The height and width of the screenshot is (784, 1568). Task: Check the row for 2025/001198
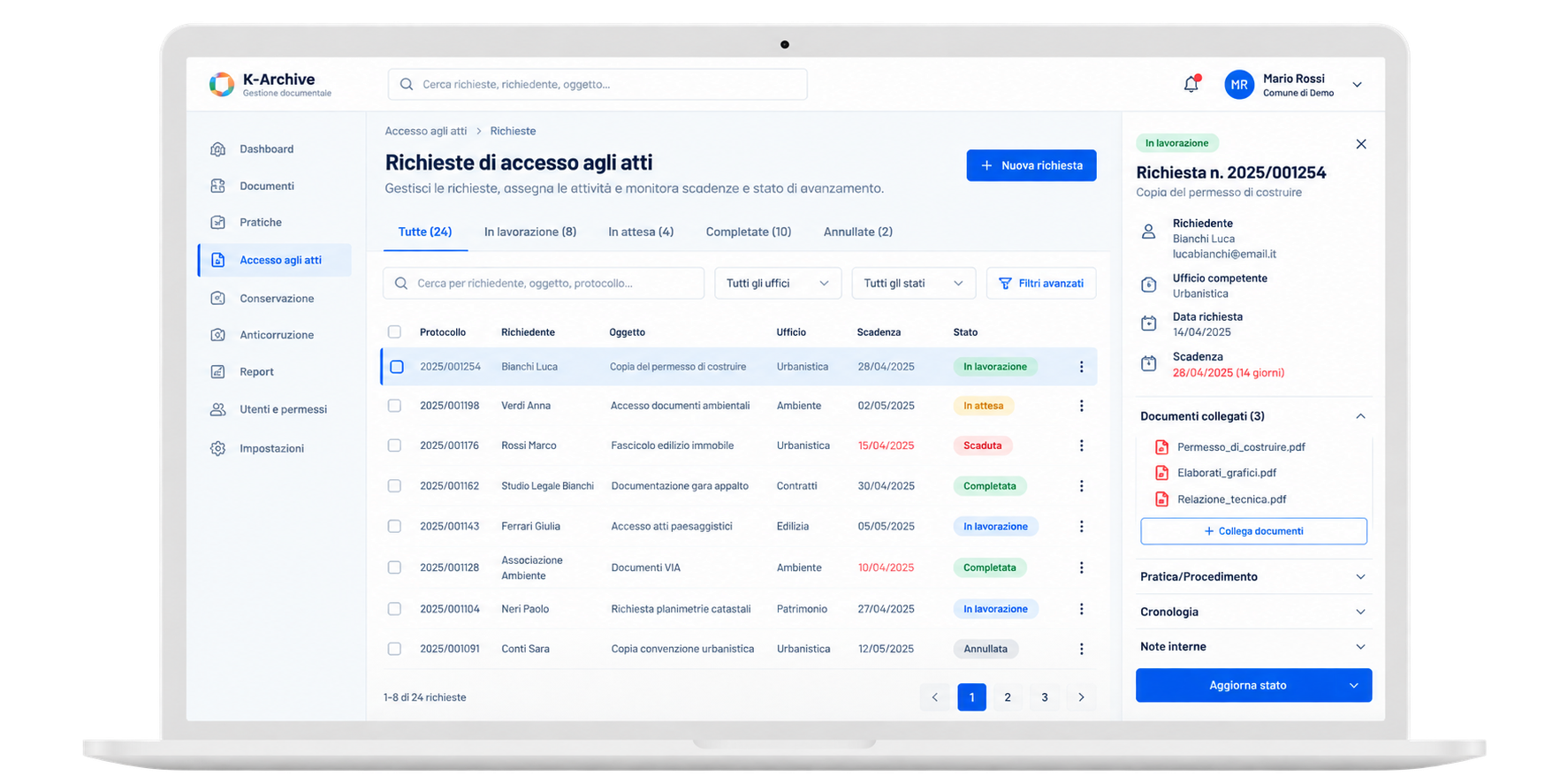click(394, 406)
